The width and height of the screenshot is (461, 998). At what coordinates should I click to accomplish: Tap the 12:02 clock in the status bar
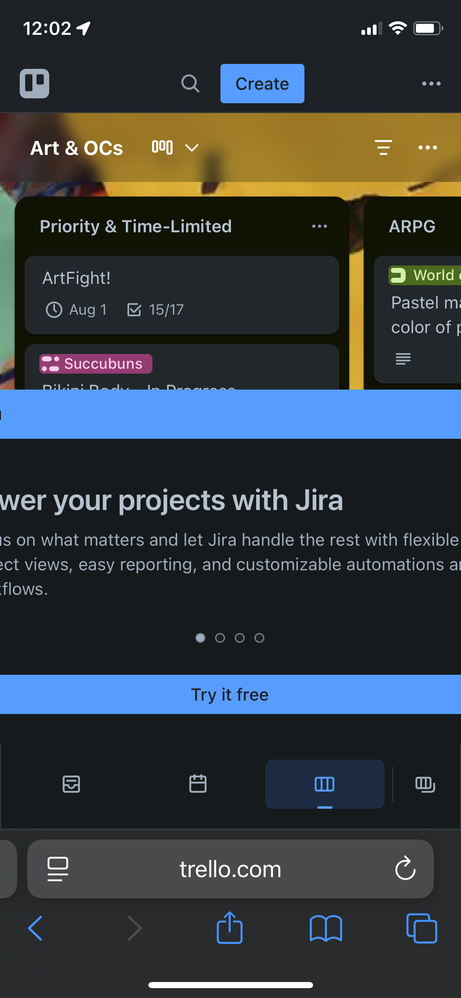(x=45, y=28)
